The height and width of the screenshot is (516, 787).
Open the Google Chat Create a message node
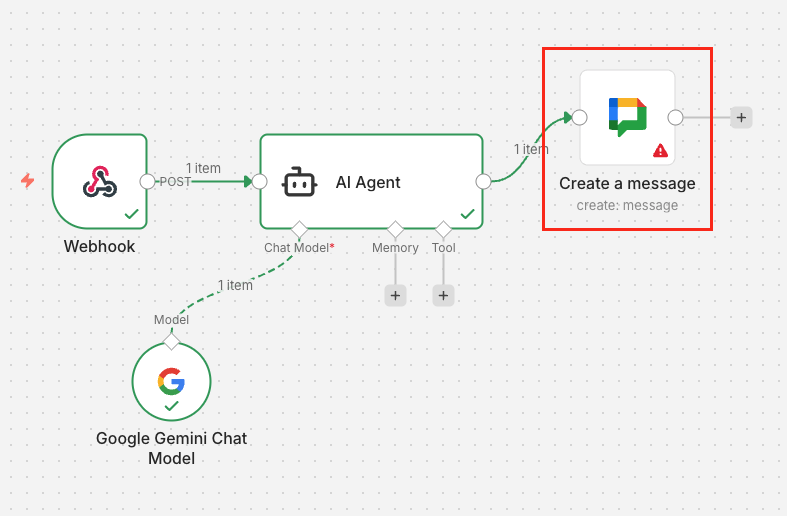point(627,117)
